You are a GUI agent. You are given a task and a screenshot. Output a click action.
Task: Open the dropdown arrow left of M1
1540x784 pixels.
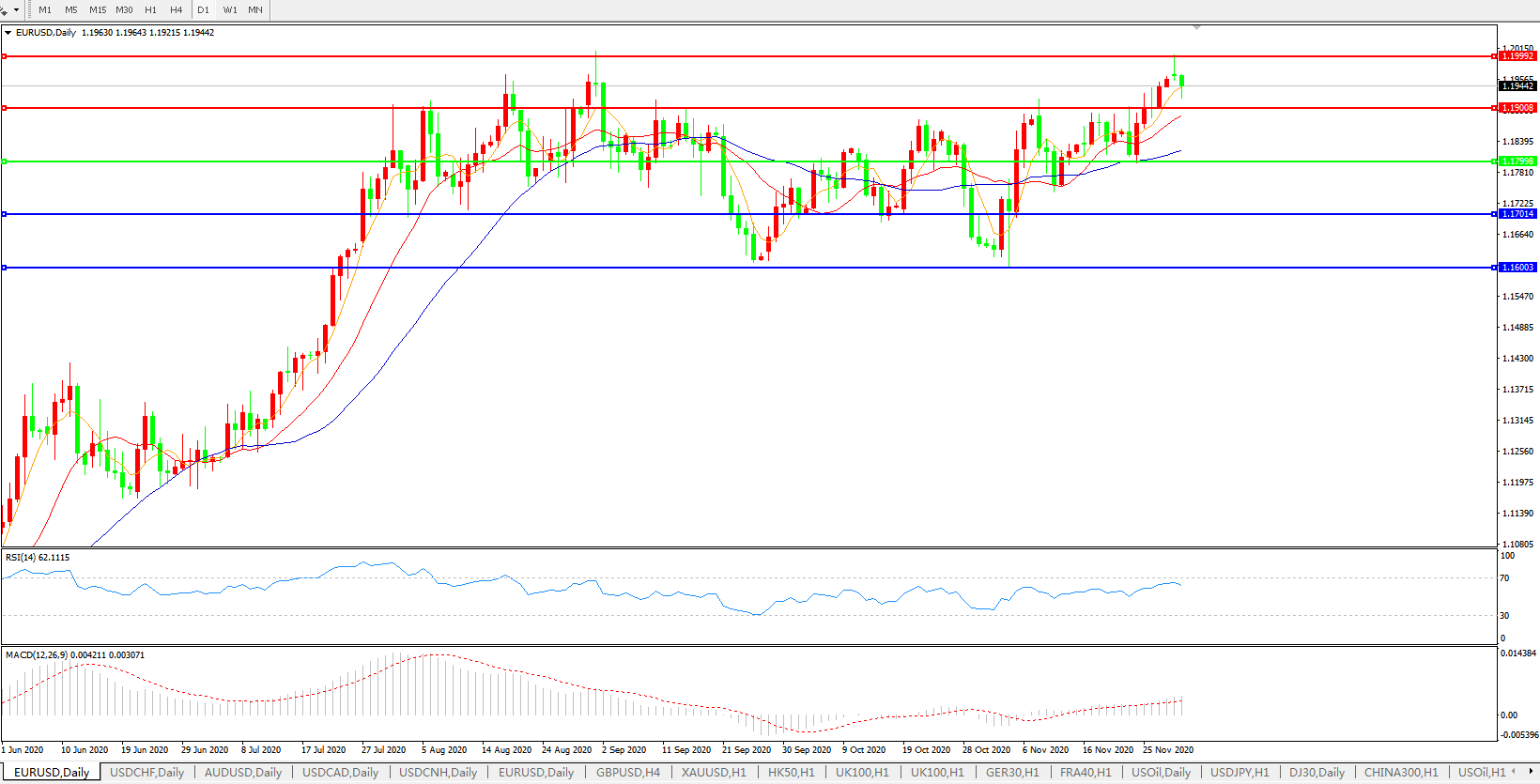tap(16, 10)
